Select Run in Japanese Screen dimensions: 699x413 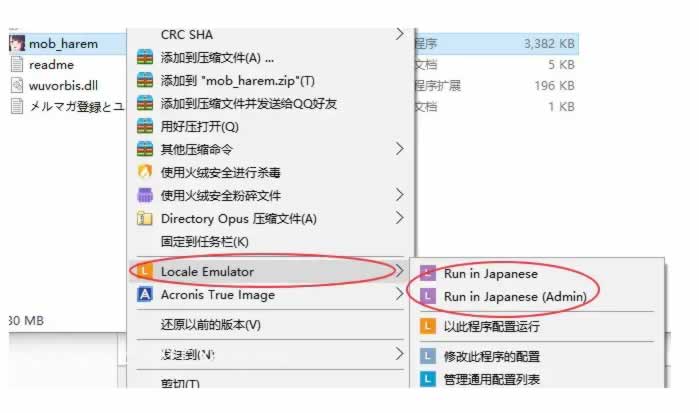pos(490,273)
